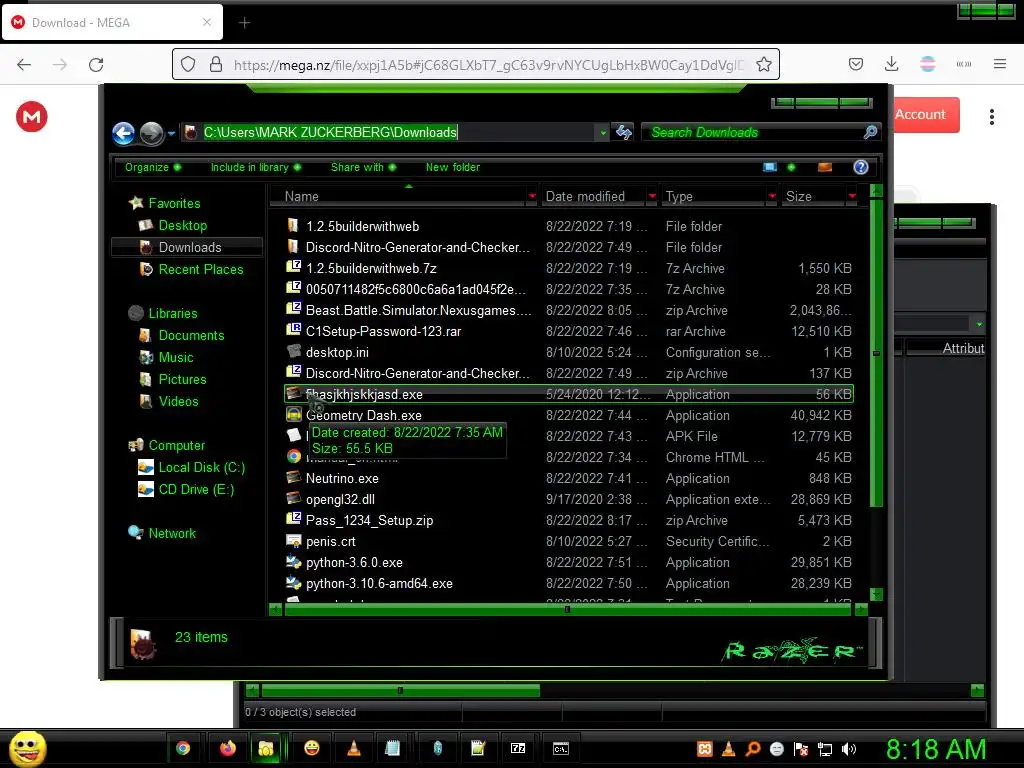
Task: Click the horizontal scrollbar in the background window
Action: [400, 690]
